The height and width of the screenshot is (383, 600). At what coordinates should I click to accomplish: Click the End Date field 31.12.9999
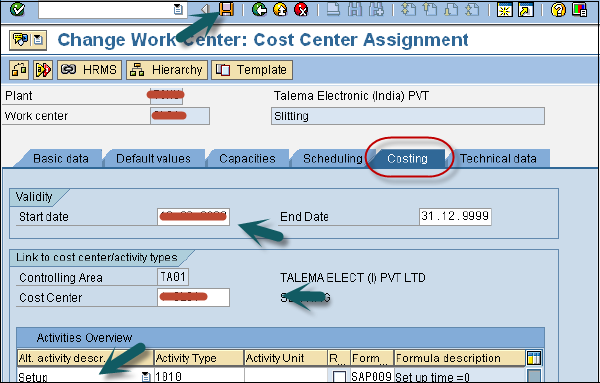click(455, 217)
